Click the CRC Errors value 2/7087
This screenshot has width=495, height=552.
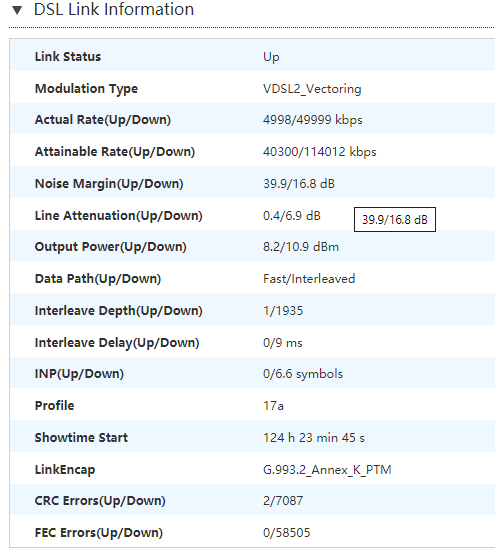click(x=283, y=501)
